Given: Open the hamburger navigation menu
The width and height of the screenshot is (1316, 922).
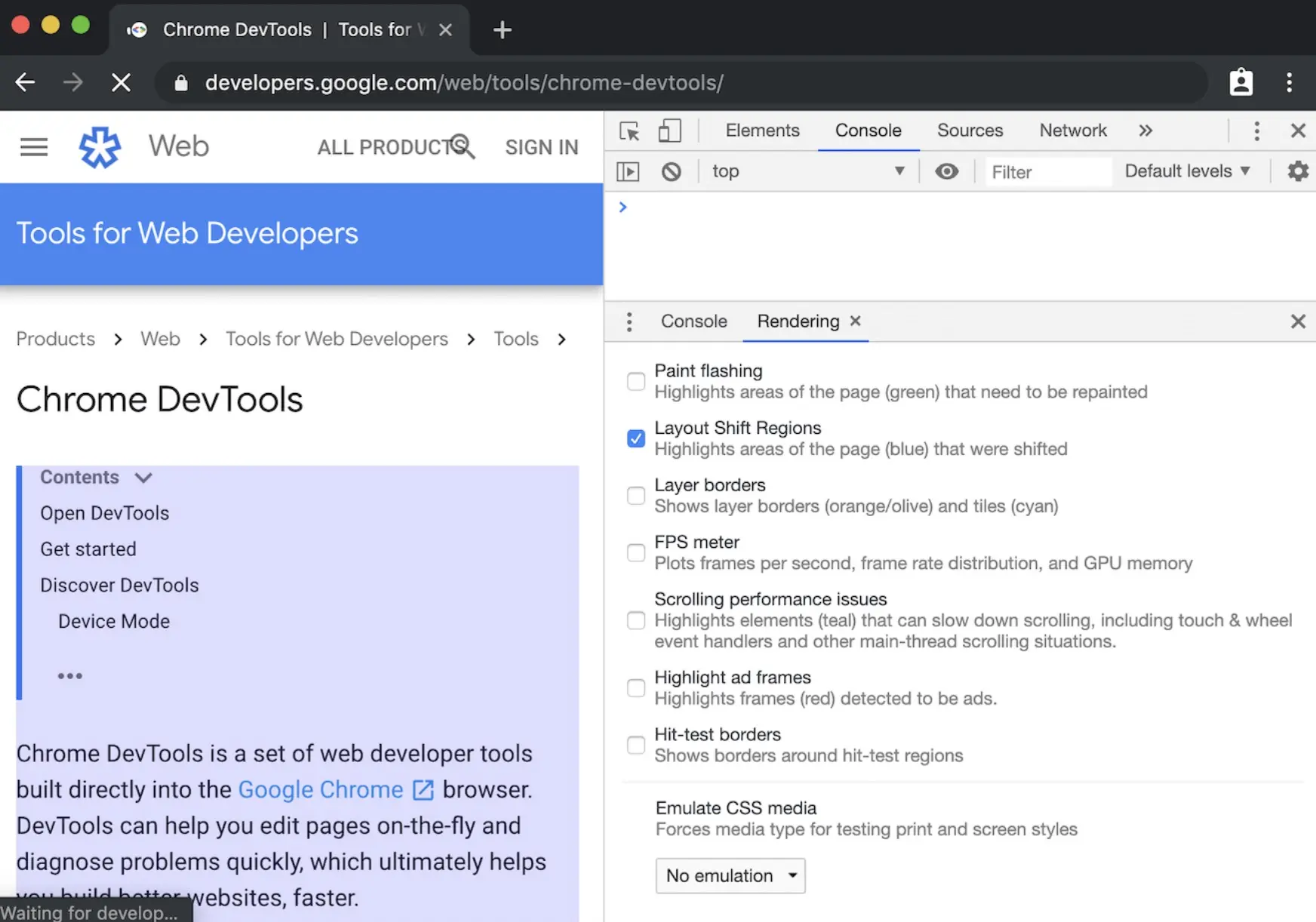Looking at the screenshot, I should coord(34,147).
